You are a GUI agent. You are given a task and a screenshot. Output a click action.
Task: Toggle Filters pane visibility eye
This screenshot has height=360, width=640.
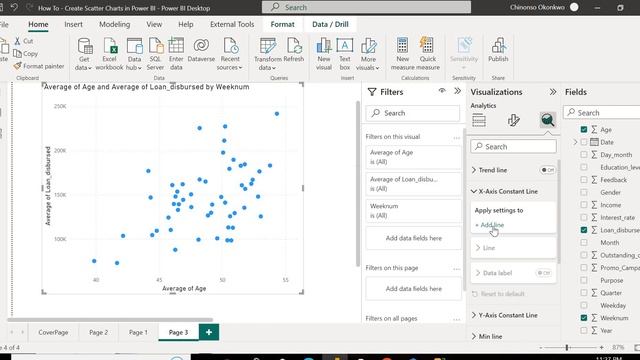click(x=442, y=91)
